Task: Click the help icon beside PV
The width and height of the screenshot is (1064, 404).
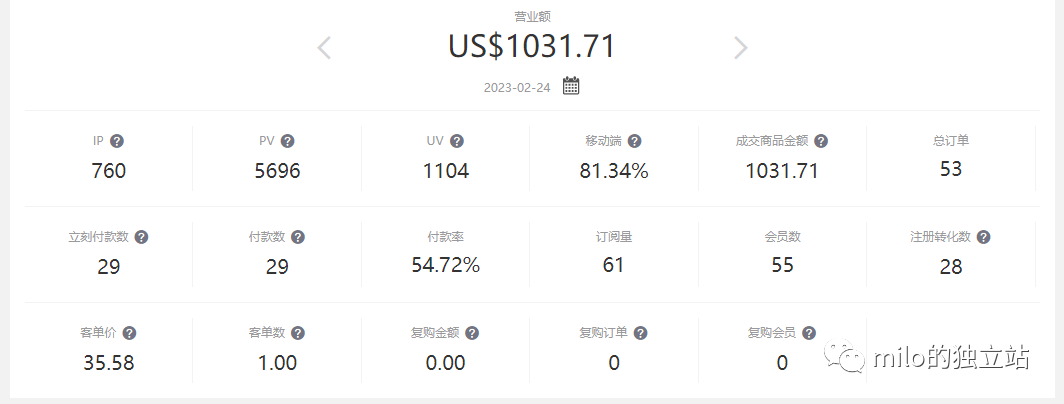Action: tap(288, 141)
